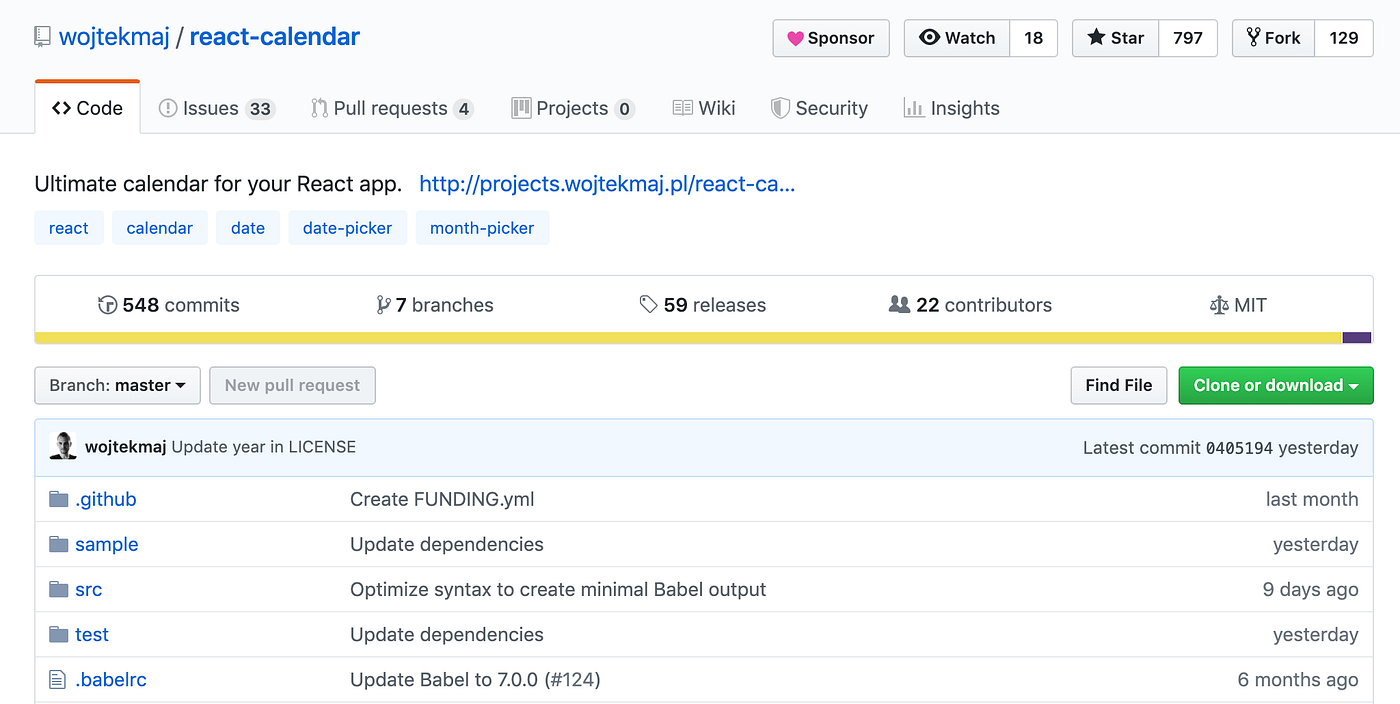Viewport: 1400px width, 704px height.
Task: Open the projects.wojtekmaj.pl website link
Action: coord(607,184)
